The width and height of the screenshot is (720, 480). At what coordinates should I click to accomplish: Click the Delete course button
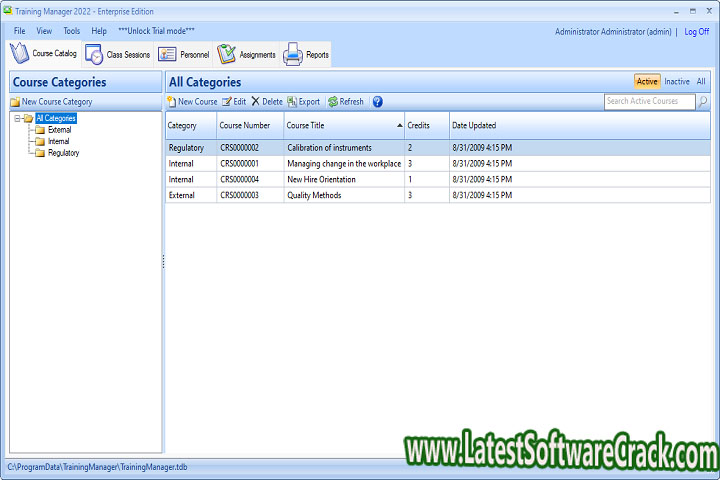pos(267,102)
